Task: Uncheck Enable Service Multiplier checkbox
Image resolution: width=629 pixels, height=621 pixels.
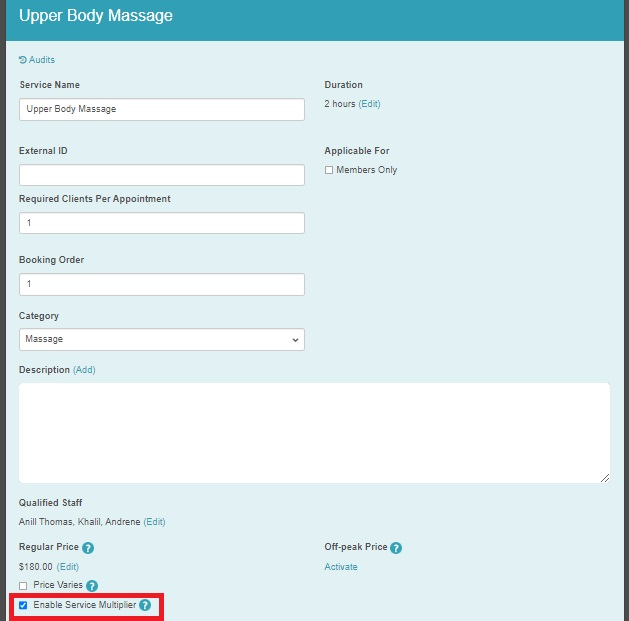Action: point(23,605)
